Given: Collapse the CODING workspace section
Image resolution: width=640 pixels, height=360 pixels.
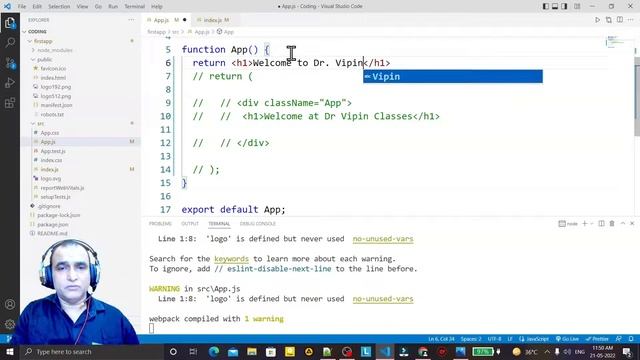Looking at the screenshot, I should [x=80, y=31].
